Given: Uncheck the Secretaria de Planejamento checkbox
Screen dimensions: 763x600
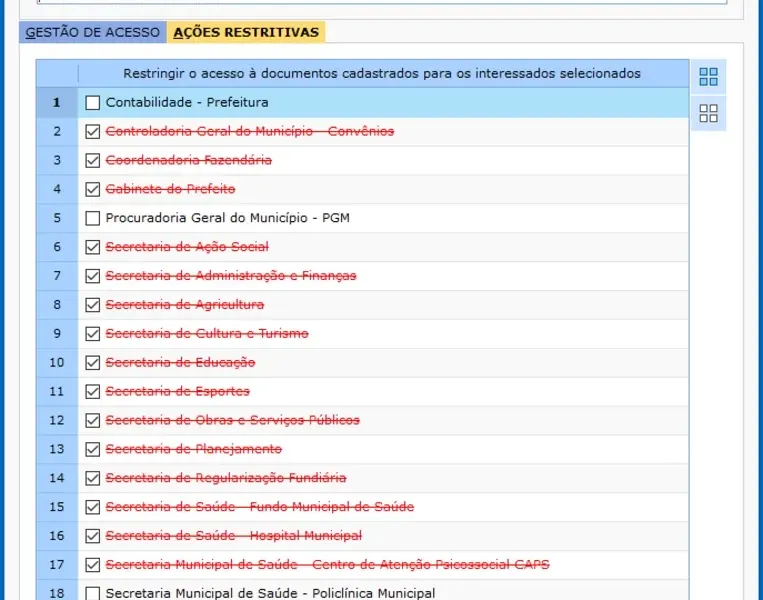Looking at the screenshot, I should 92,449.
